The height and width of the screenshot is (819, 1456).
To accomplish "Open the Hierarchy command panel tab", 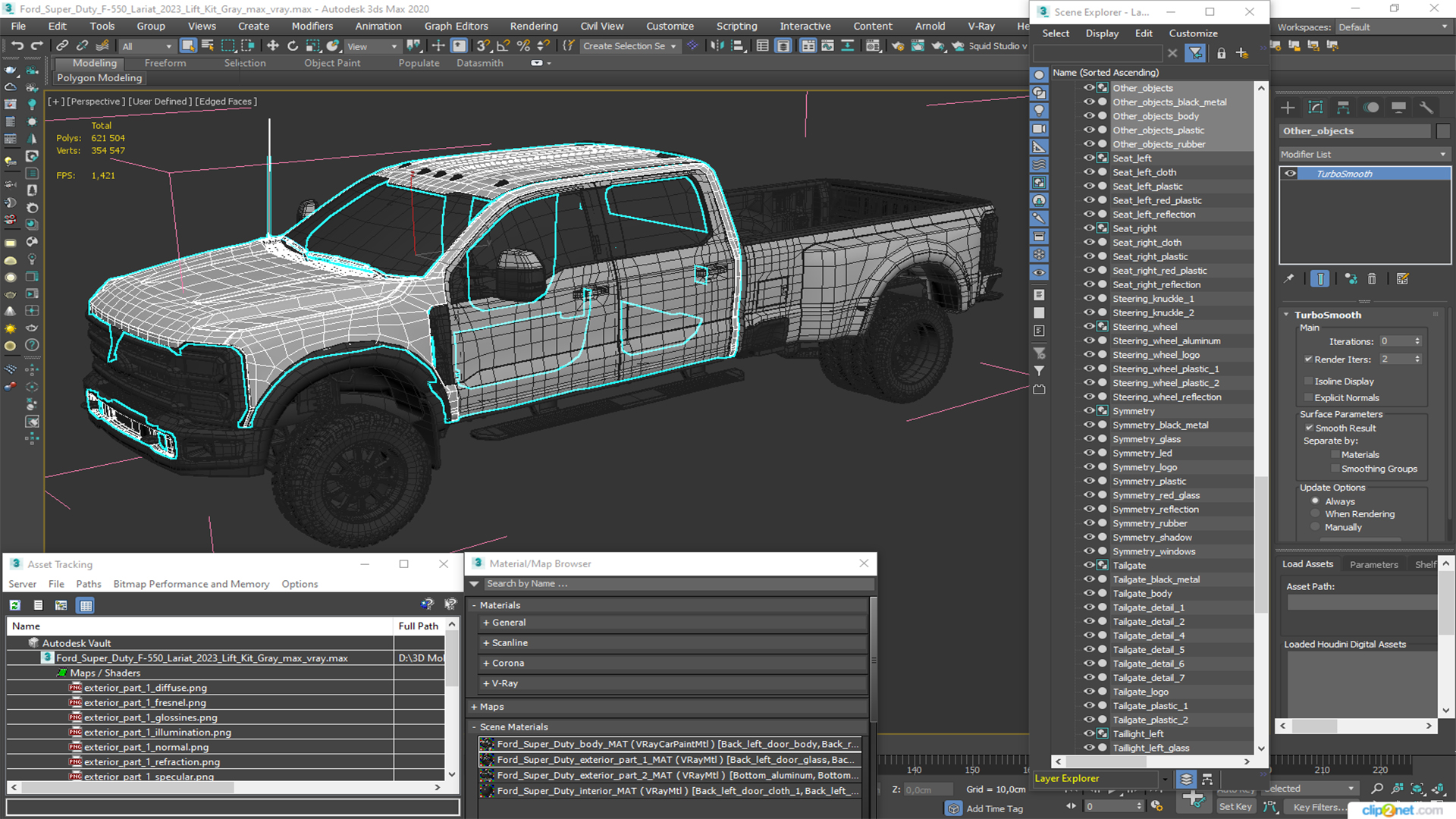I will pos(1343,108).
